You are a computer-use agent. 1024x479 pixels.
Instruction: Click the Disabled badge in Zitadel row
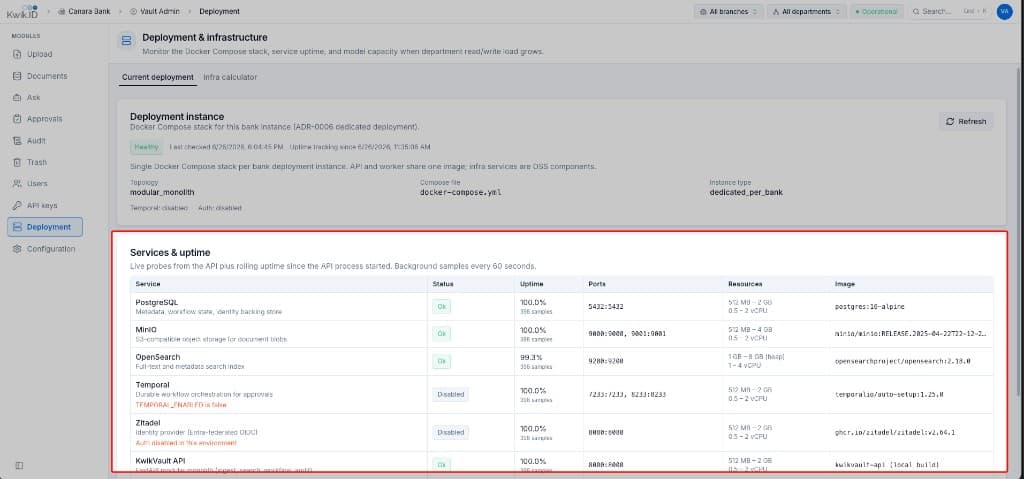tap(450, 432)
